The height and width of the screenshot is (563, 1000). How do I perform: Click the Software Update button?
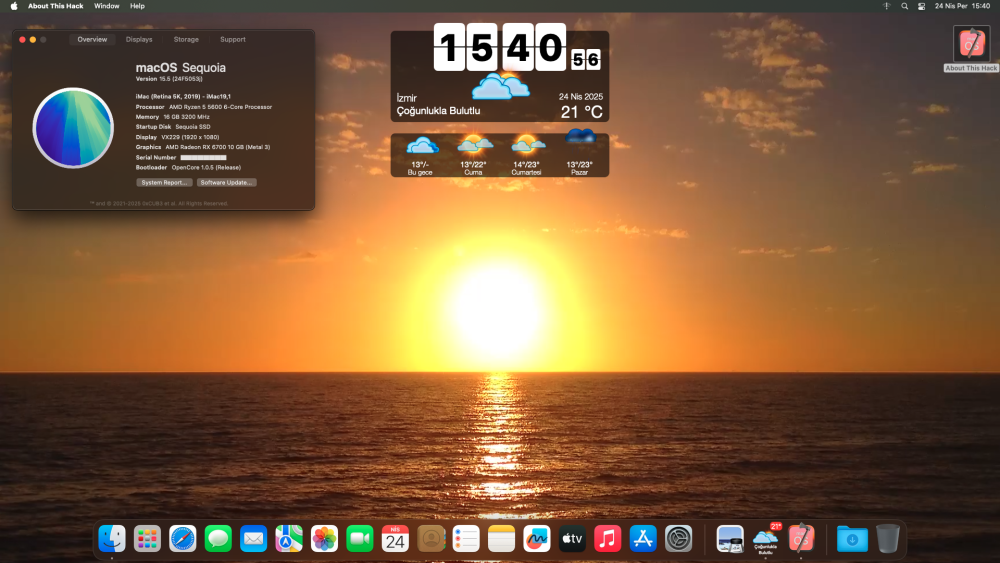(x=226, y=182)
